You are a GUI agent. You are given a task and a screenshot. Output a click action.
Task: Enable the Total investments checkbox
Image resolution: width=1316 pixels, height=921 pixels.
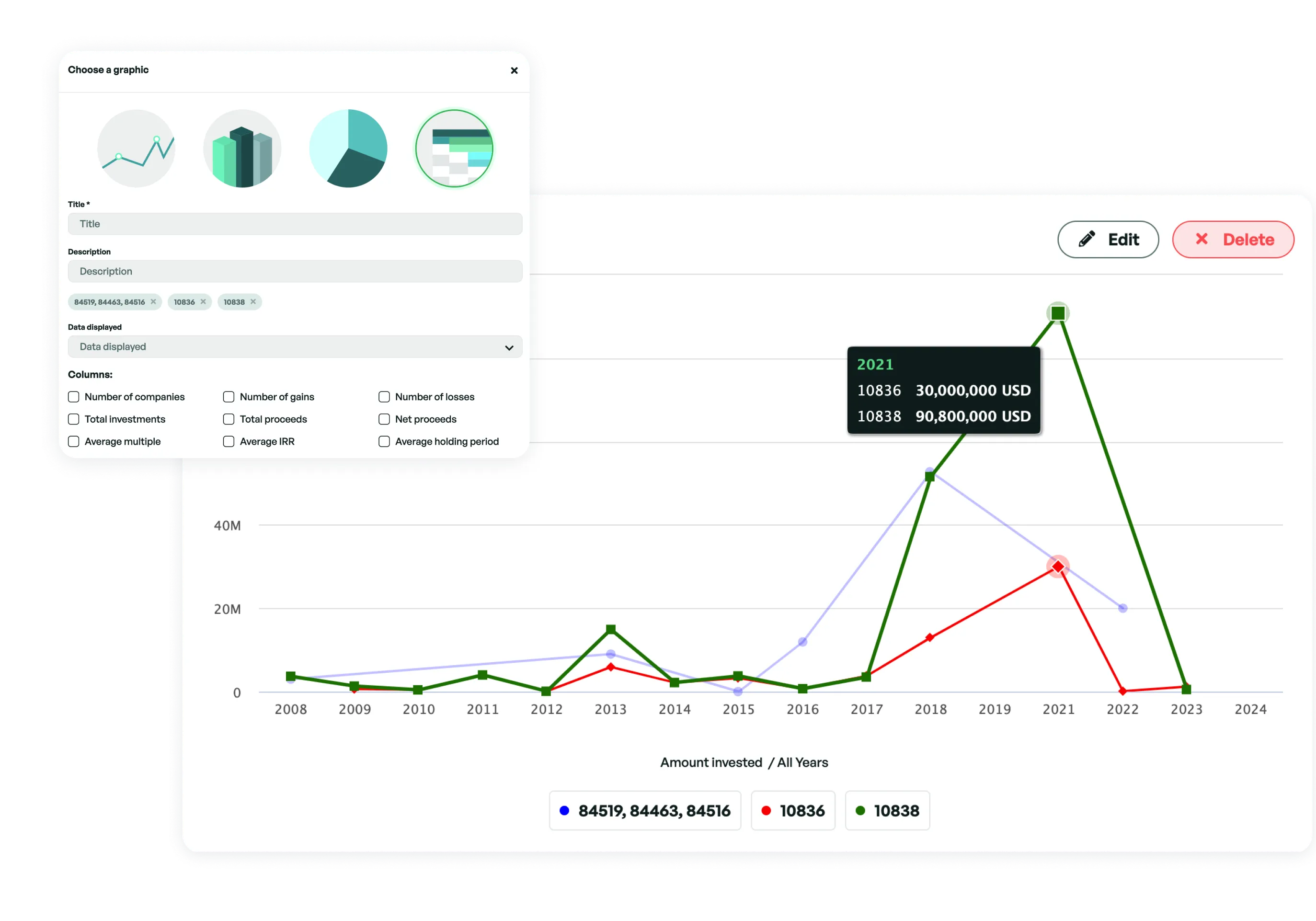click(x=73, y=419)
